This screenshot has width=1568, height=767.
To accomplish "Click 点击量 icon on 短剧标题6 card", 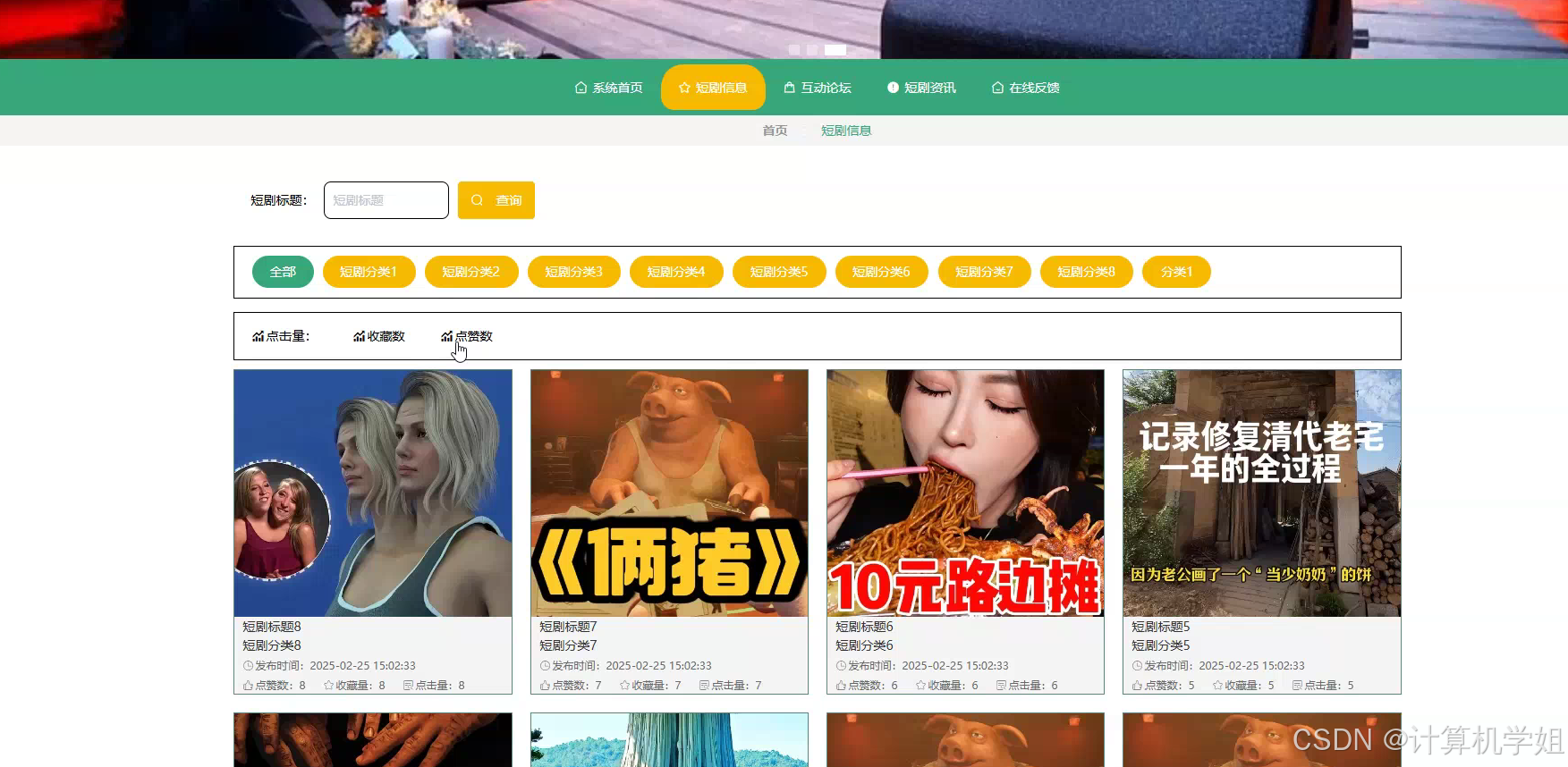I will tap(1001, 686).
